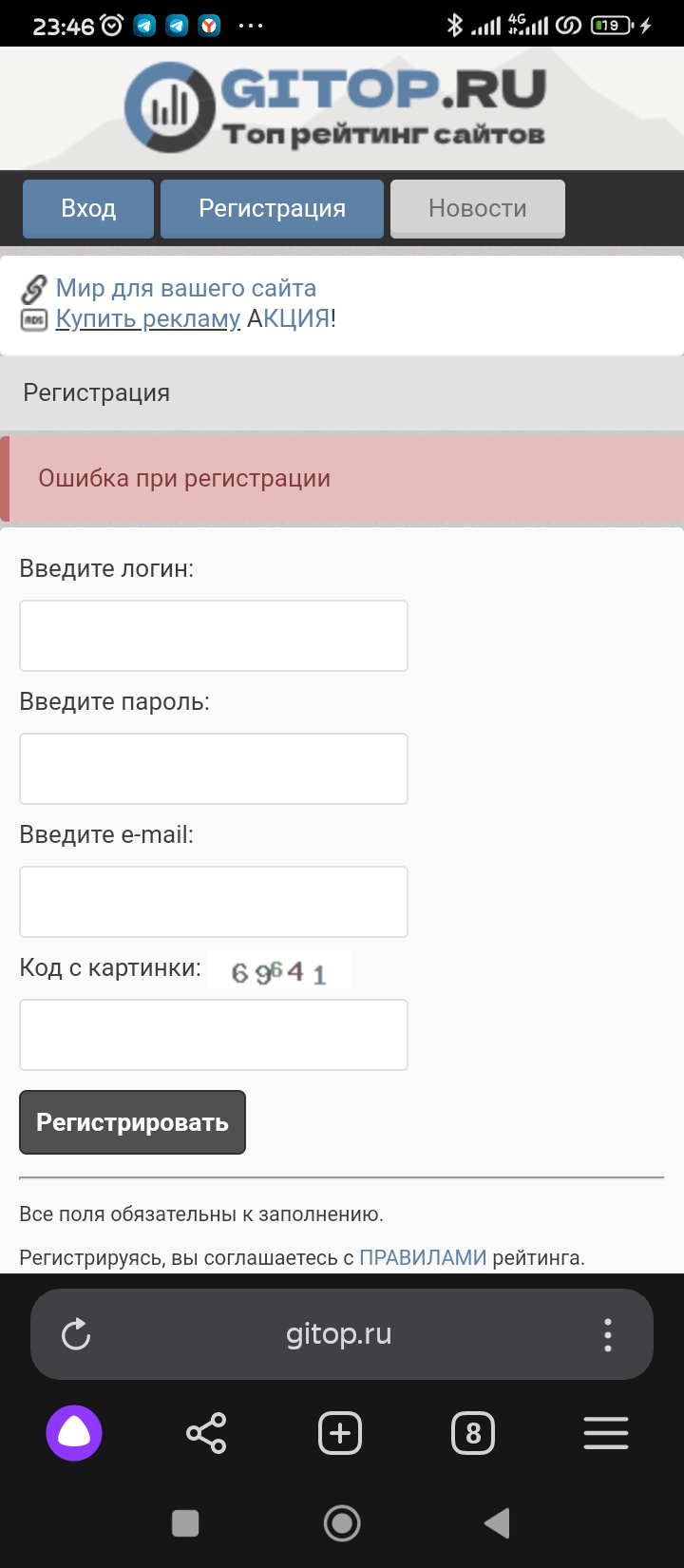Open the 'Купить рекламу' link
The image size is (684, 1568).
point(147,318)
